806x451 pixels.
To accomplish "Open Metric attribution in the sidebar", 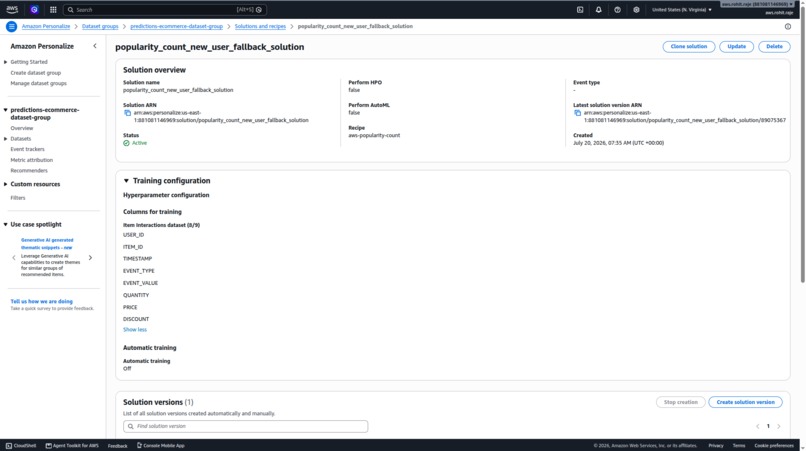I will pos(31,160).
